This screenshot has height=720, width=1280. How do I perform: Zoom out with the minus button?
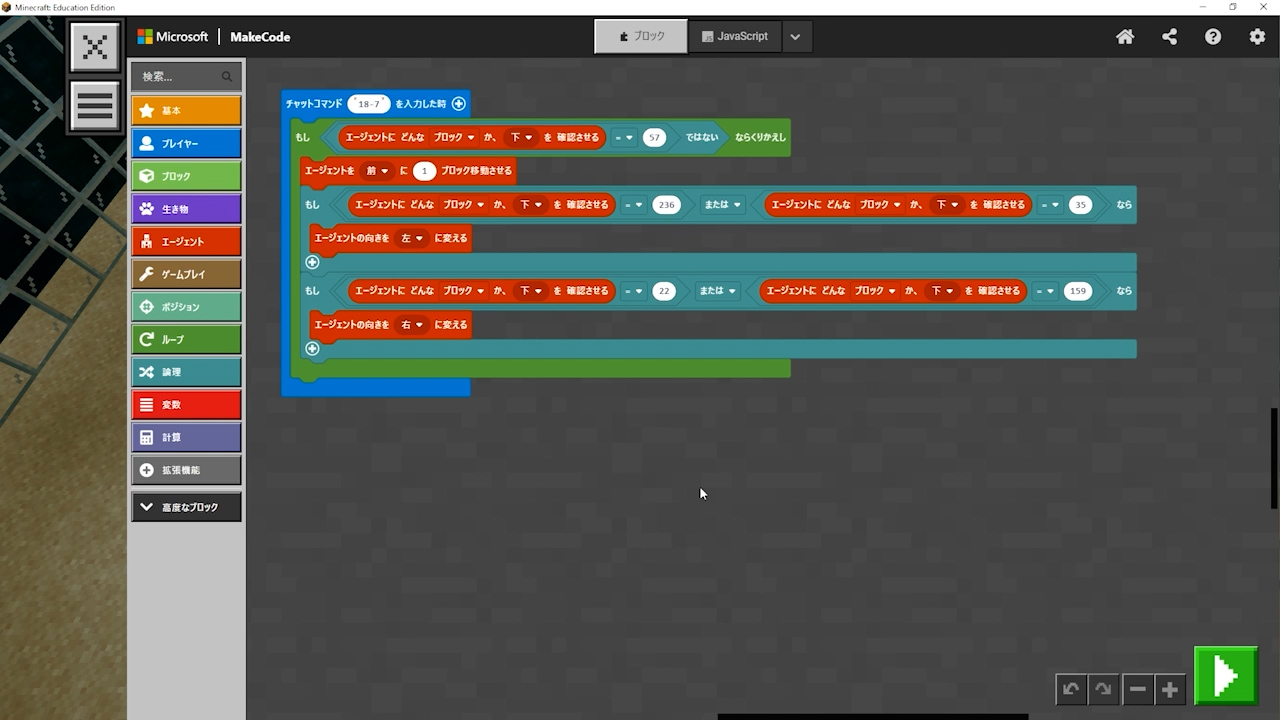pos(1137,689)
